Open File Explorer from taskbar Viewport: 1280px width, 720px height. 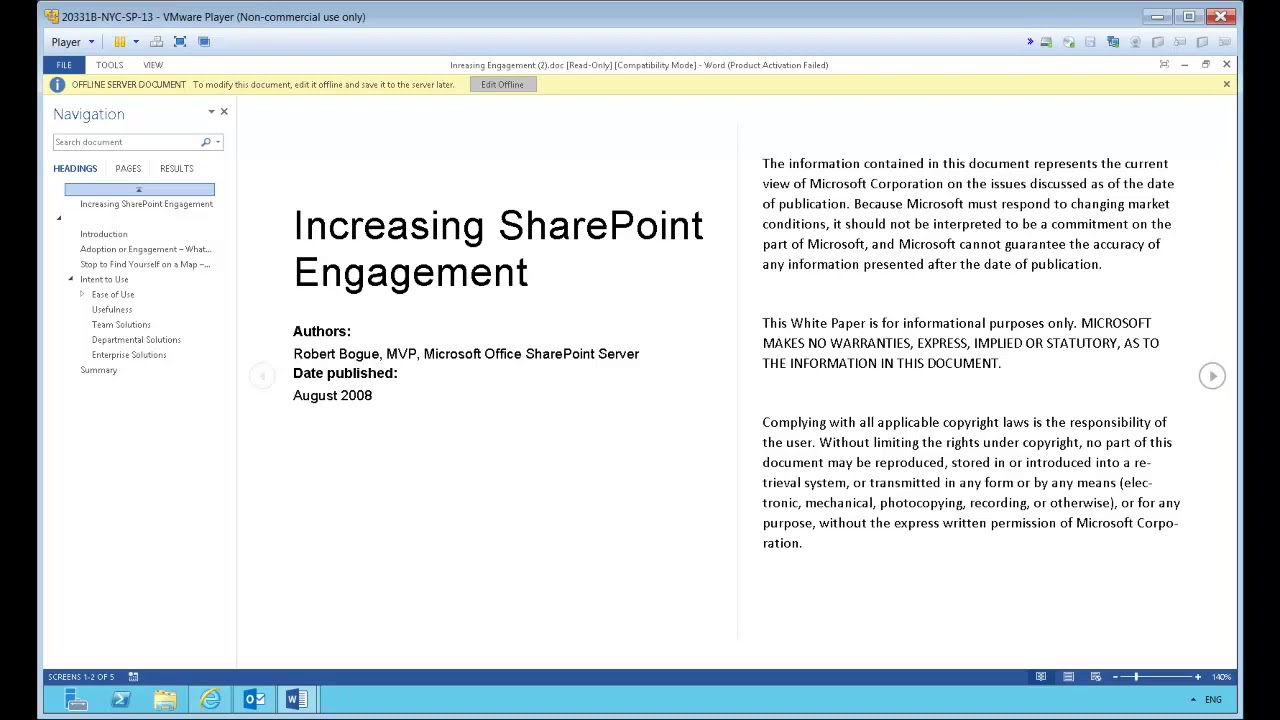[165, 700]
